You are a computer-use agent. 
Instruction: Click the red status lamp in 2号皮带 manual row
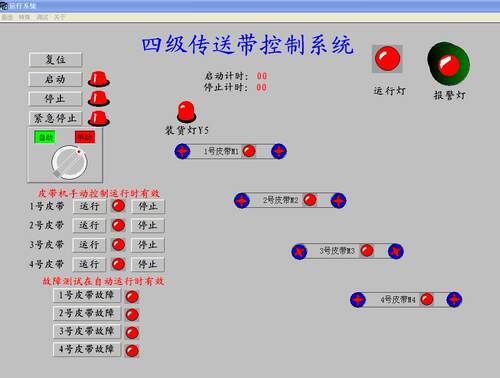[118, 225]
